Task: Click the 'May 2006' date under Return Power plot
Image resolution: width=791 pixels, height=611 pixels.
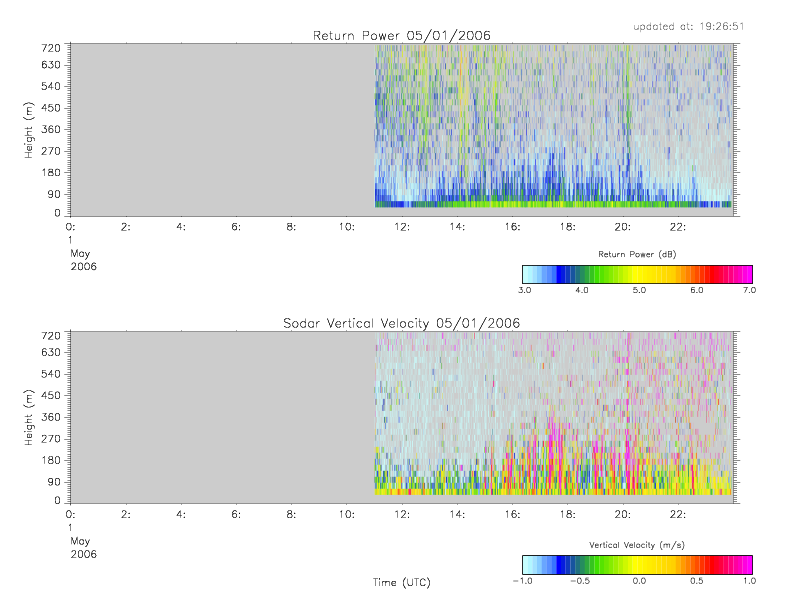Action: [x=83, y=260]
